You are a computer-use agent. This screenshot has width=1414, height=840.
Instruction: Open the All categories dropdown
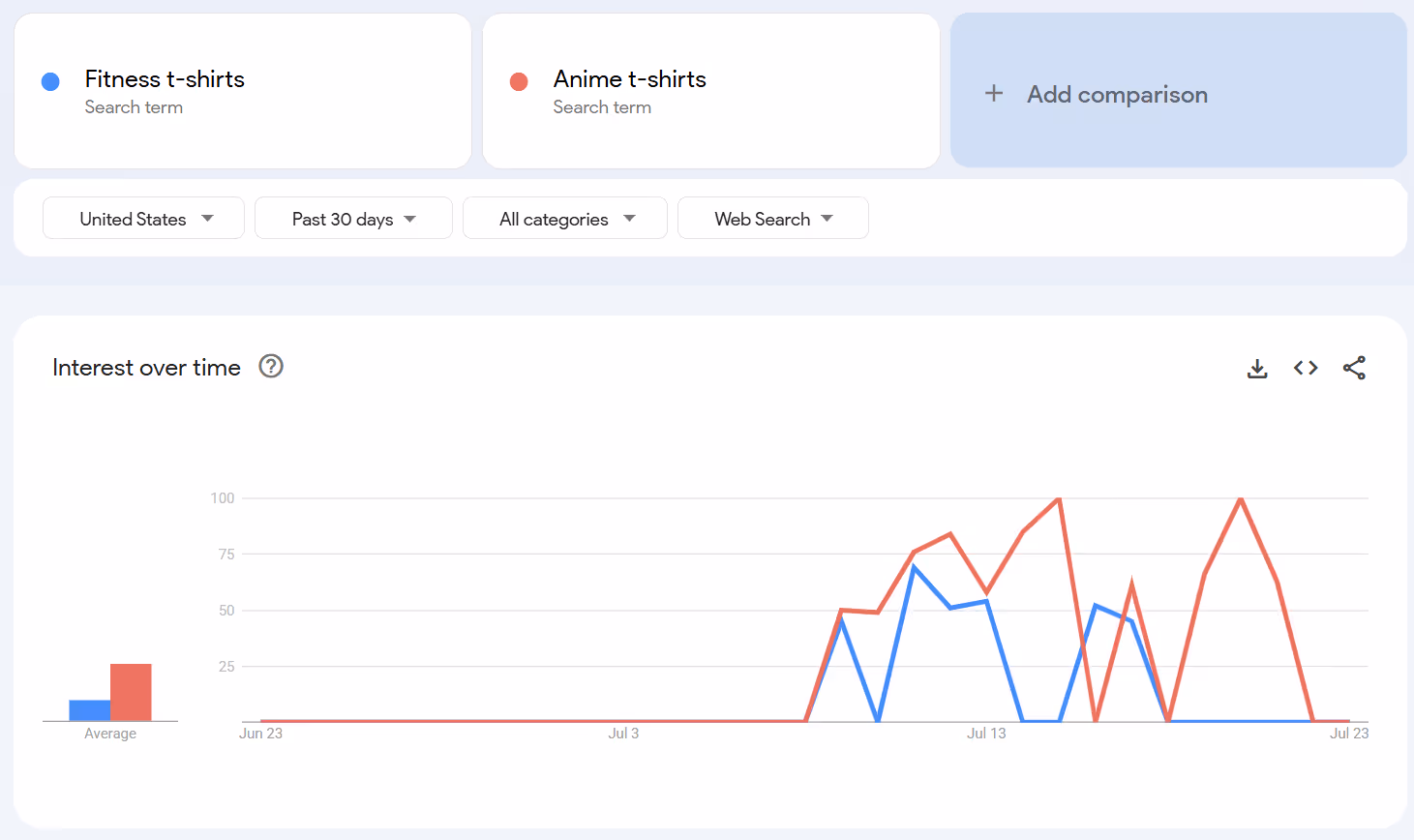click(x=565, y=219)
